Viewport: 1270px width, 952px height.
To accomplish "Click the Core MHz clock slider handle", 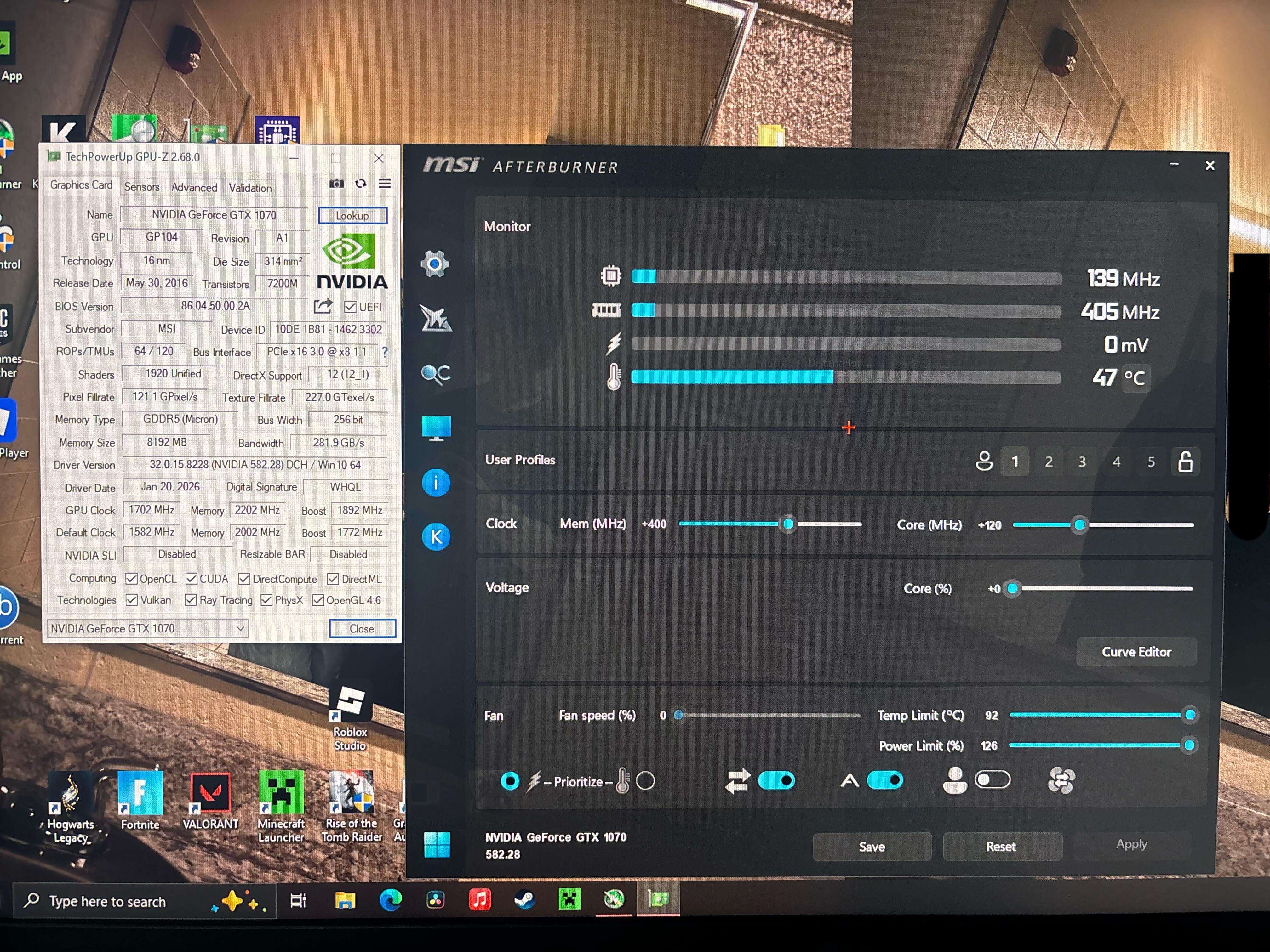I will click(x=1079, y=525).
